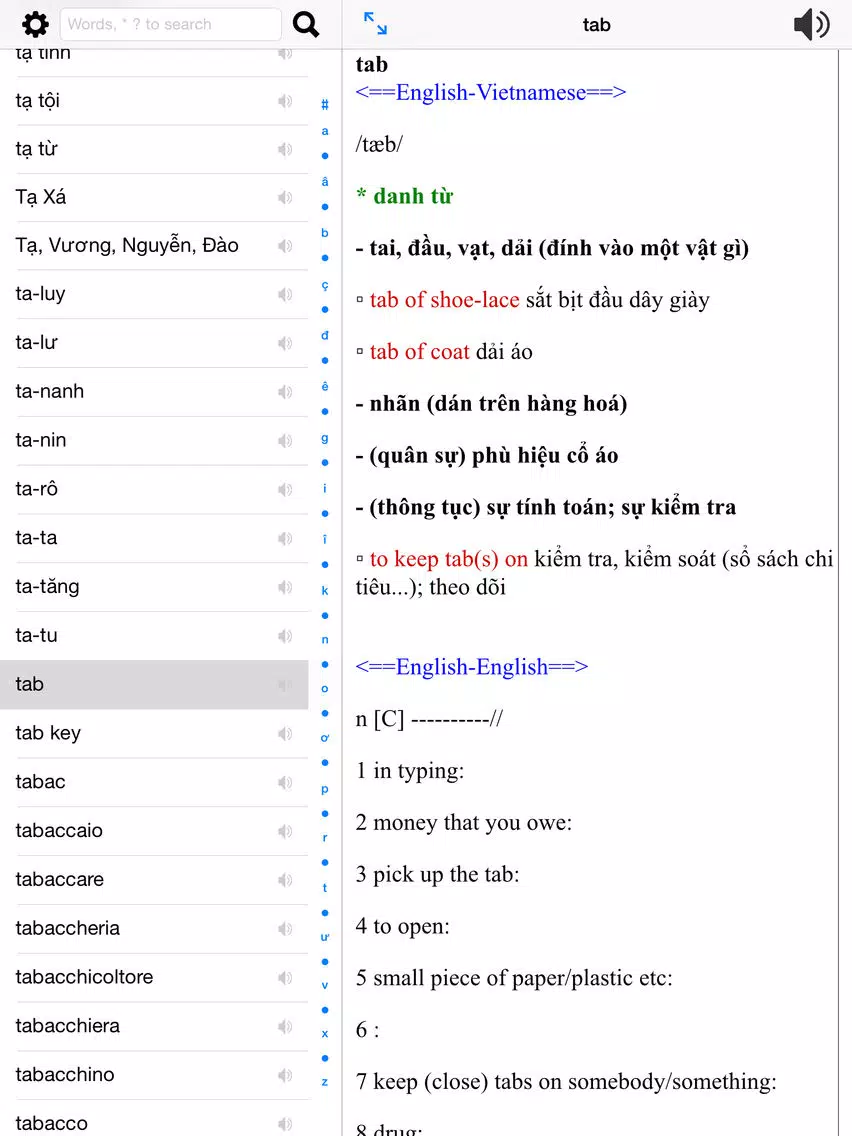
Task: Play audio for "tab key"
Action: point(285,734)
